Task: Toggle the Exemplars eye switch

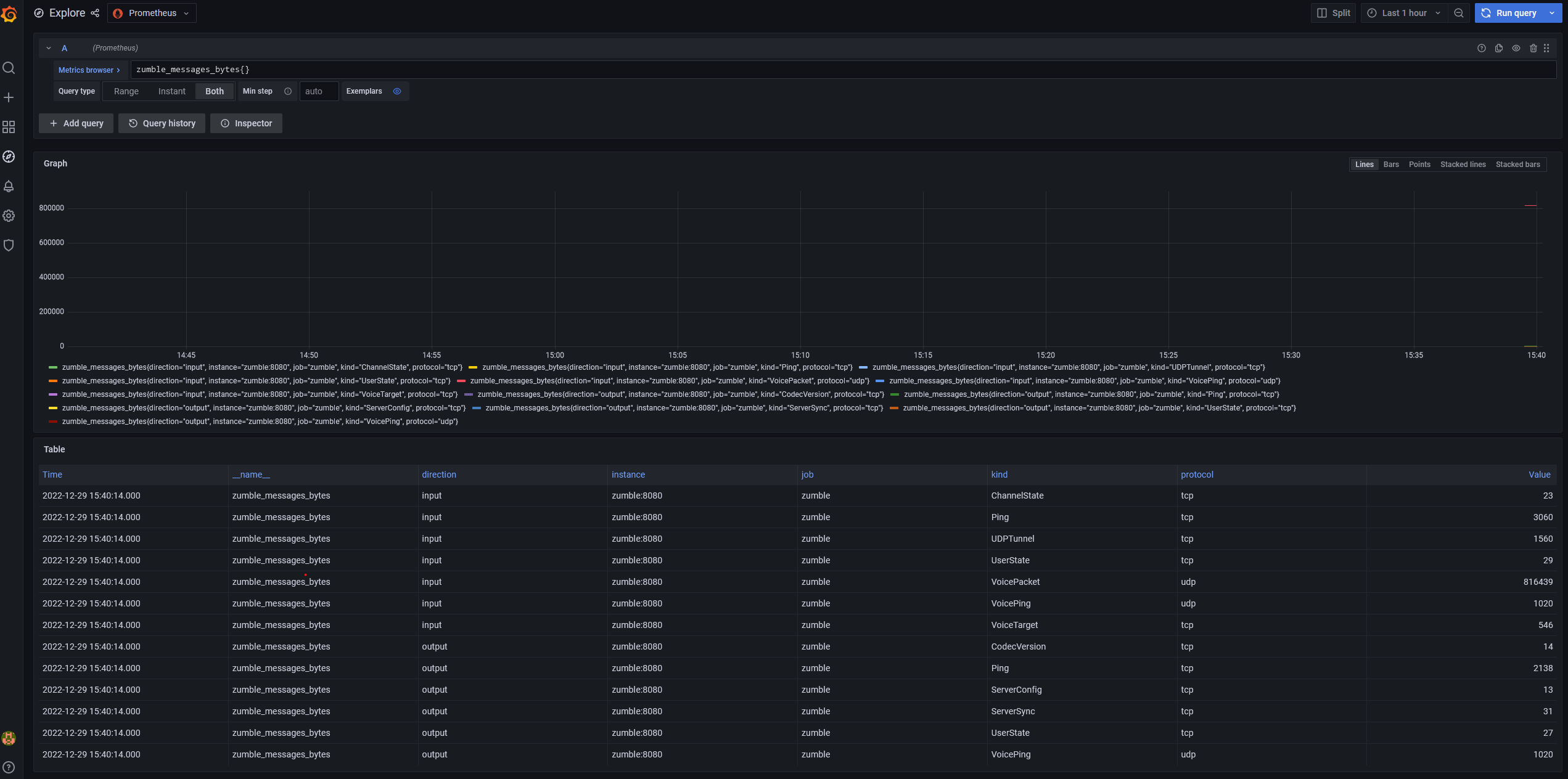Action: point(397,91)
